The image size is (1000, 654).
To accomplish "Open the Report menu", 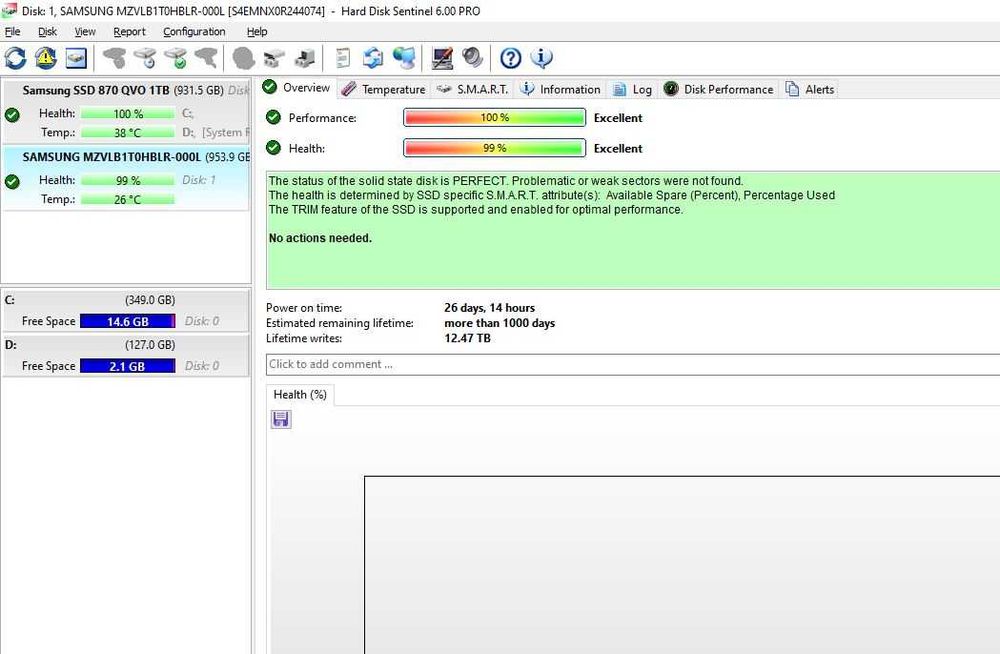I will 129,31.
